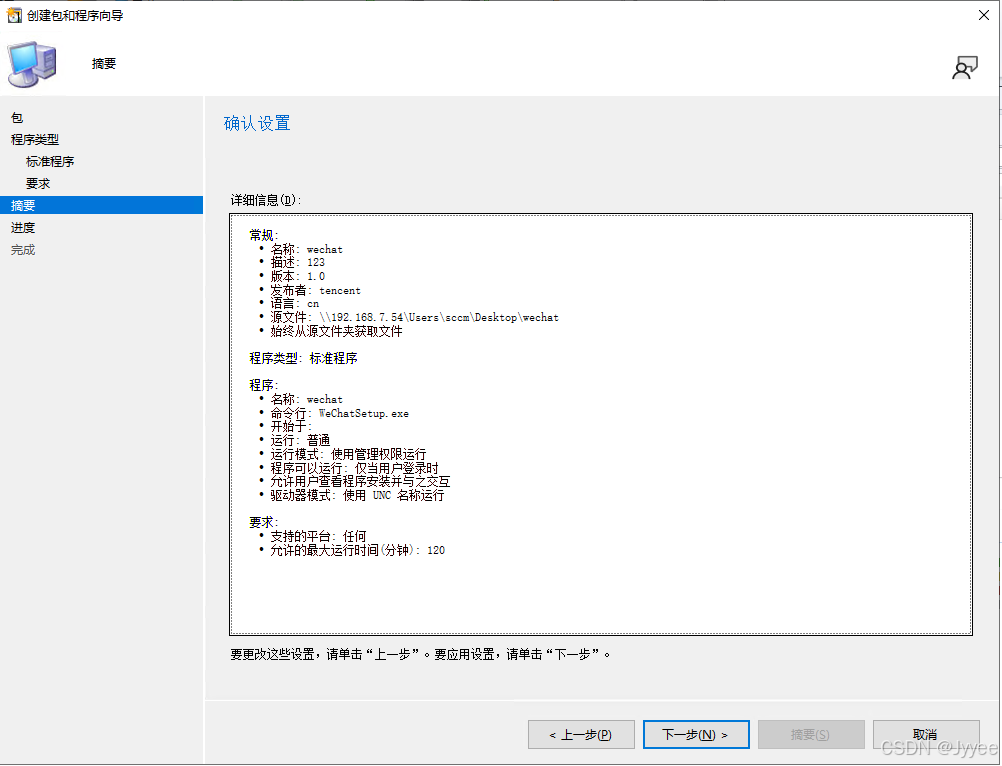Click the 上一步 button
Image resolution: width=1002 pixels, height=766 pixels.
(x=581, y=734)
